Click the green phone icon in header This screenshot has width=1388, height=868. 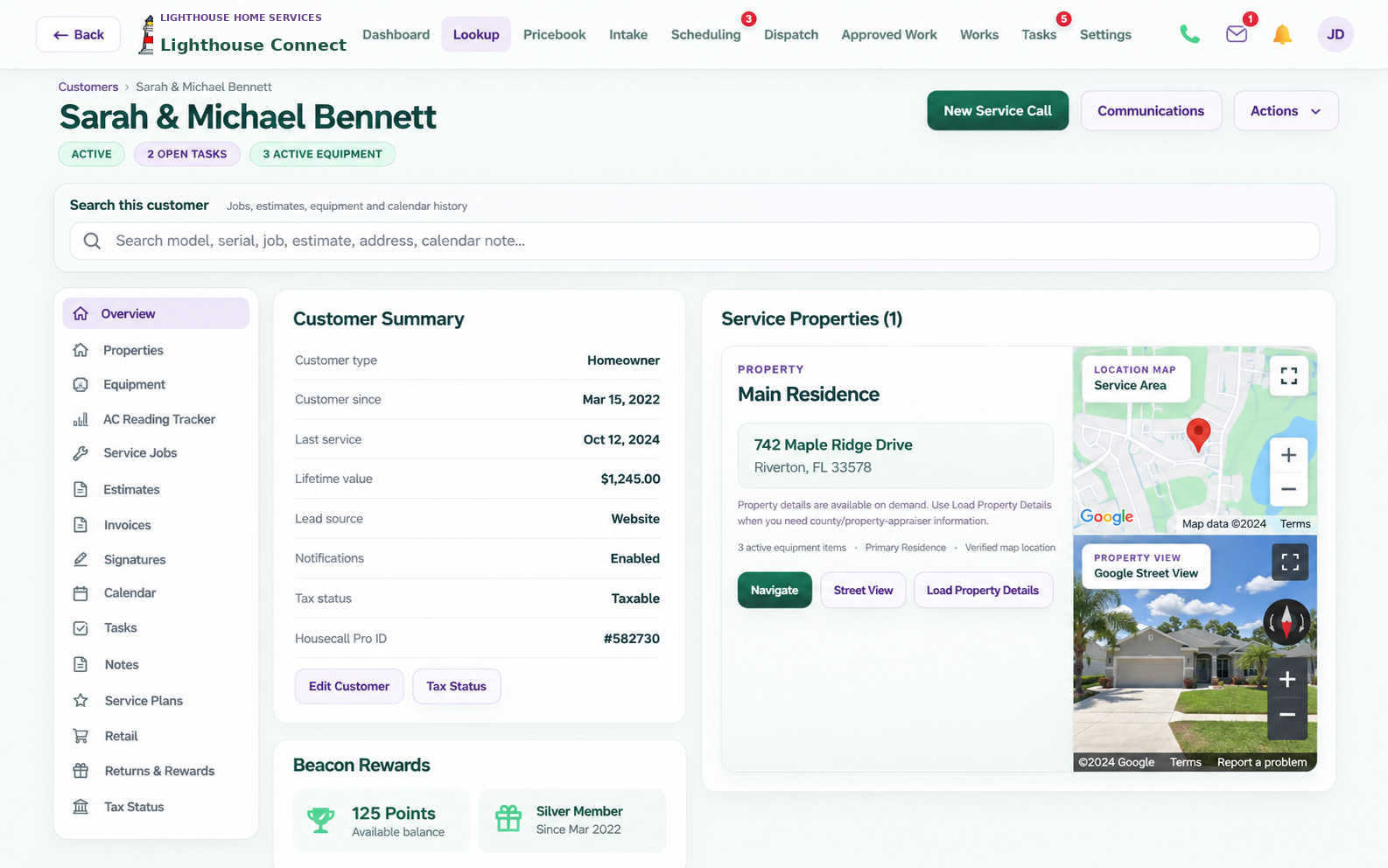coord(1189,34)
